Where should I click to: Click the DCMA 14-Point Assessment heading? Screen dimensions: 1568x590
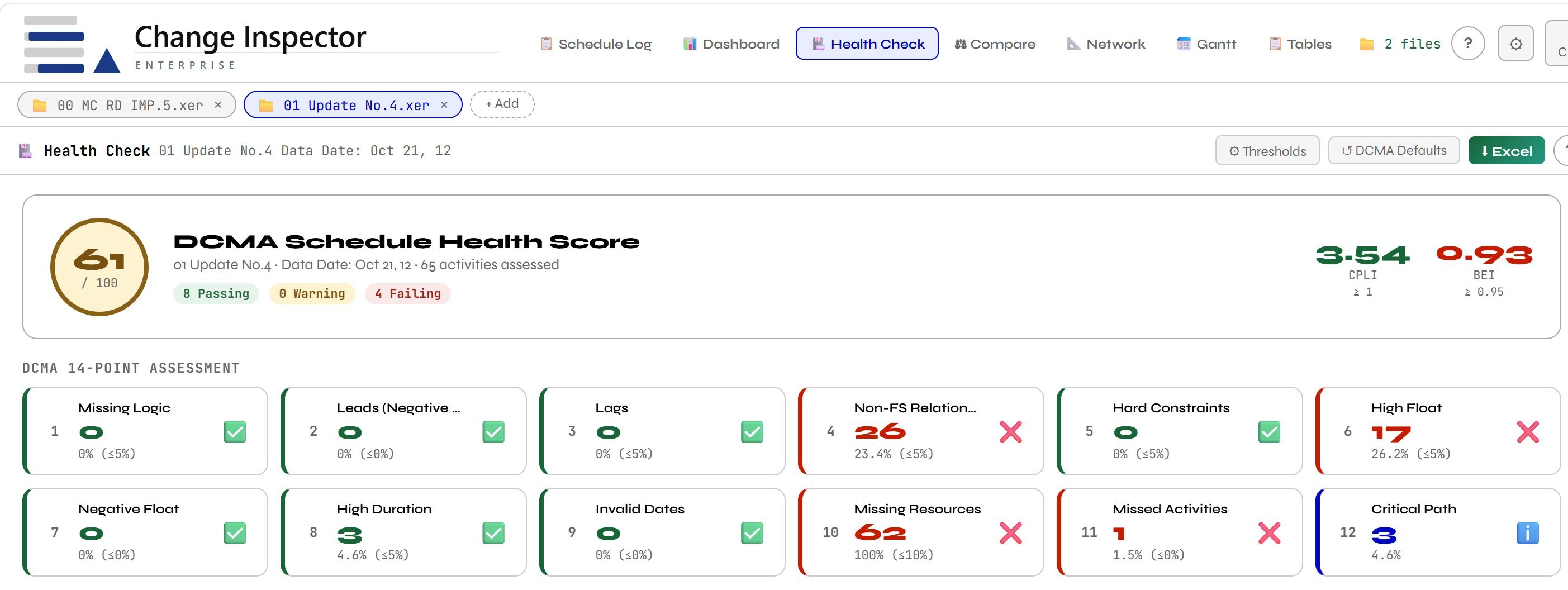[x=131, y=368]
